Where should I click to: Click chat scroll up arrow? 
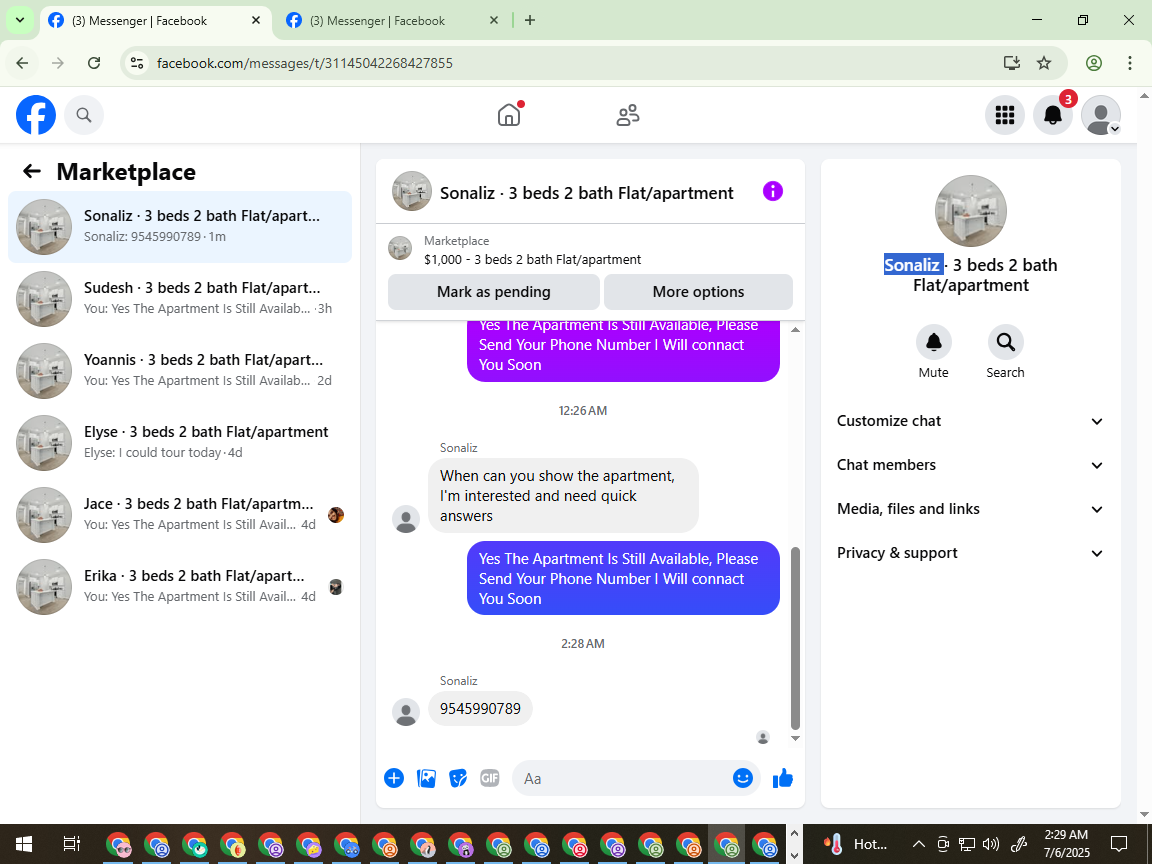coord(795,330)
